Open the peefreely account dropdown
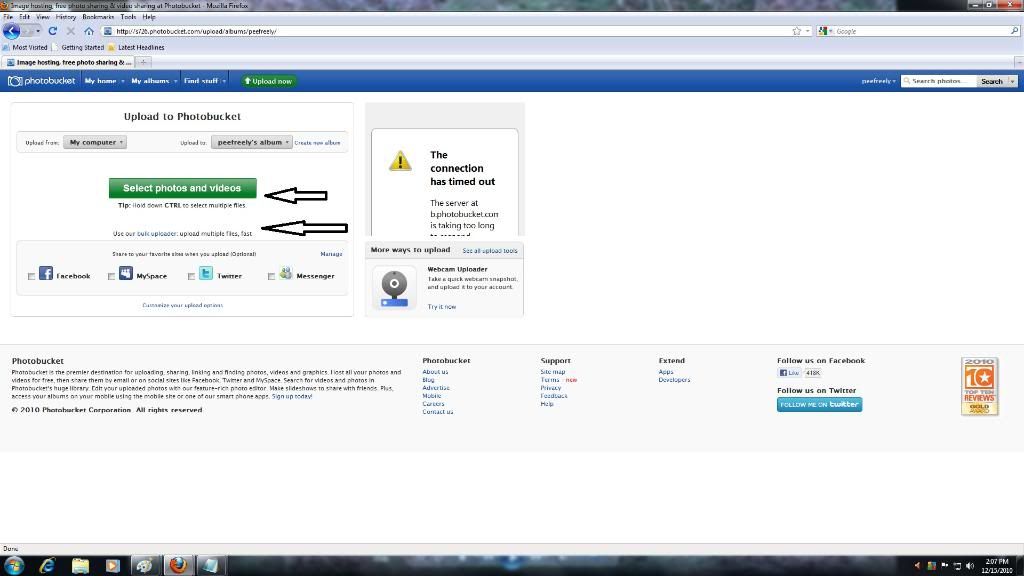 tap(878, 81)
